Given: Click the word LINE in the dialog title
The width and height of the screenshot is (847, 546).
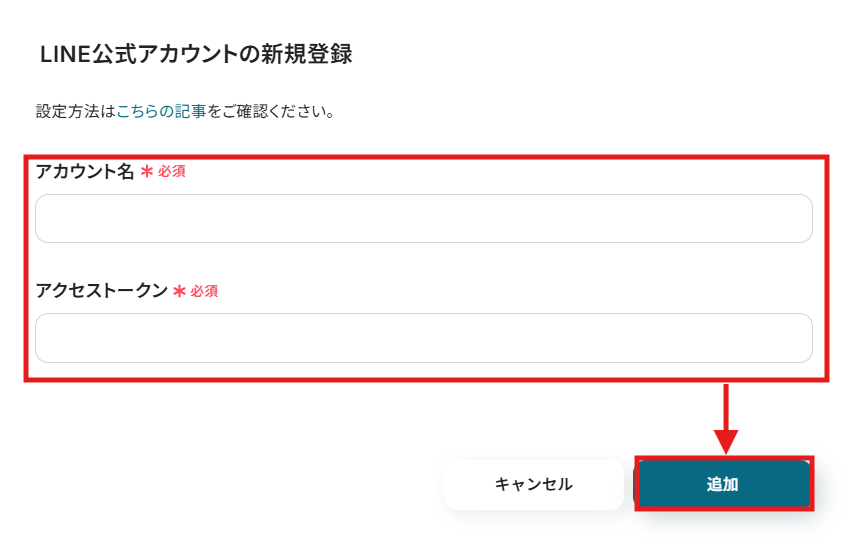Looking at the screenshot, I should click(66, 54).
